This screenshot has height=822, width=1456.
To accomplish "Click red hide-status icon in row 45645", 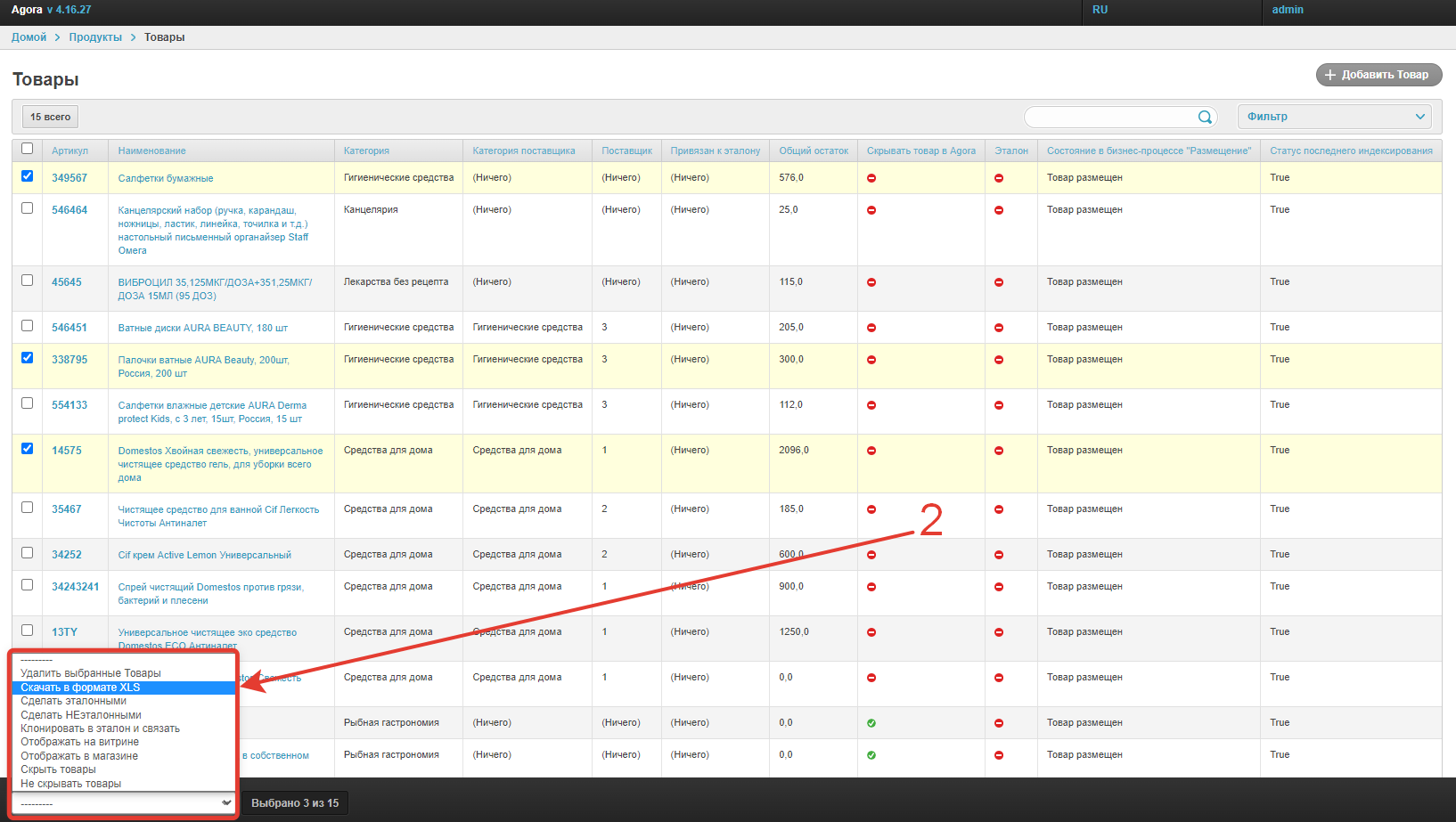I will coord(871,282).
